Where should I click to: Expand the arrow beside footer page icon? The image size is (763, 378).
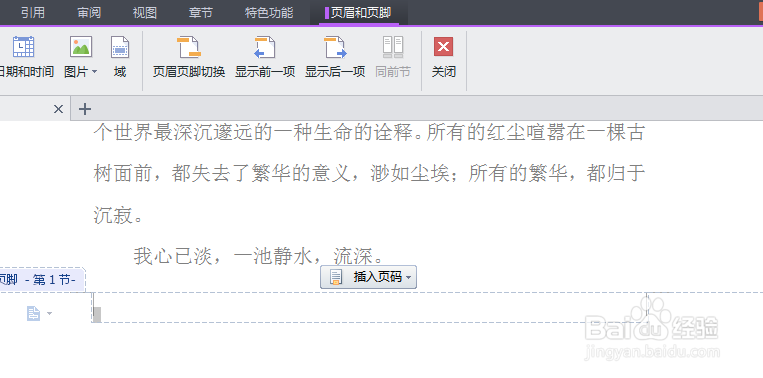pos(49,314)
